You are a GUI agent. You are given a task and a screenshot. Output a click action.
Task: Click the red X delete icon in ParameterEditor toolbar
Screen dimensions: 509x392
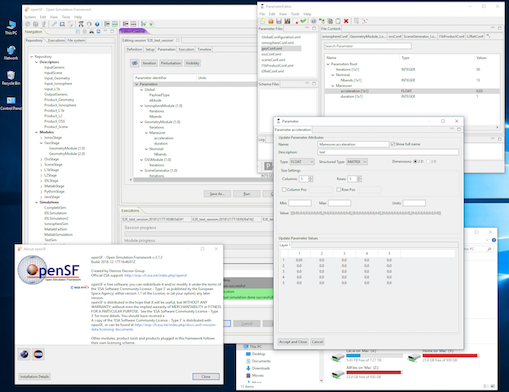[x=346, y=21]
